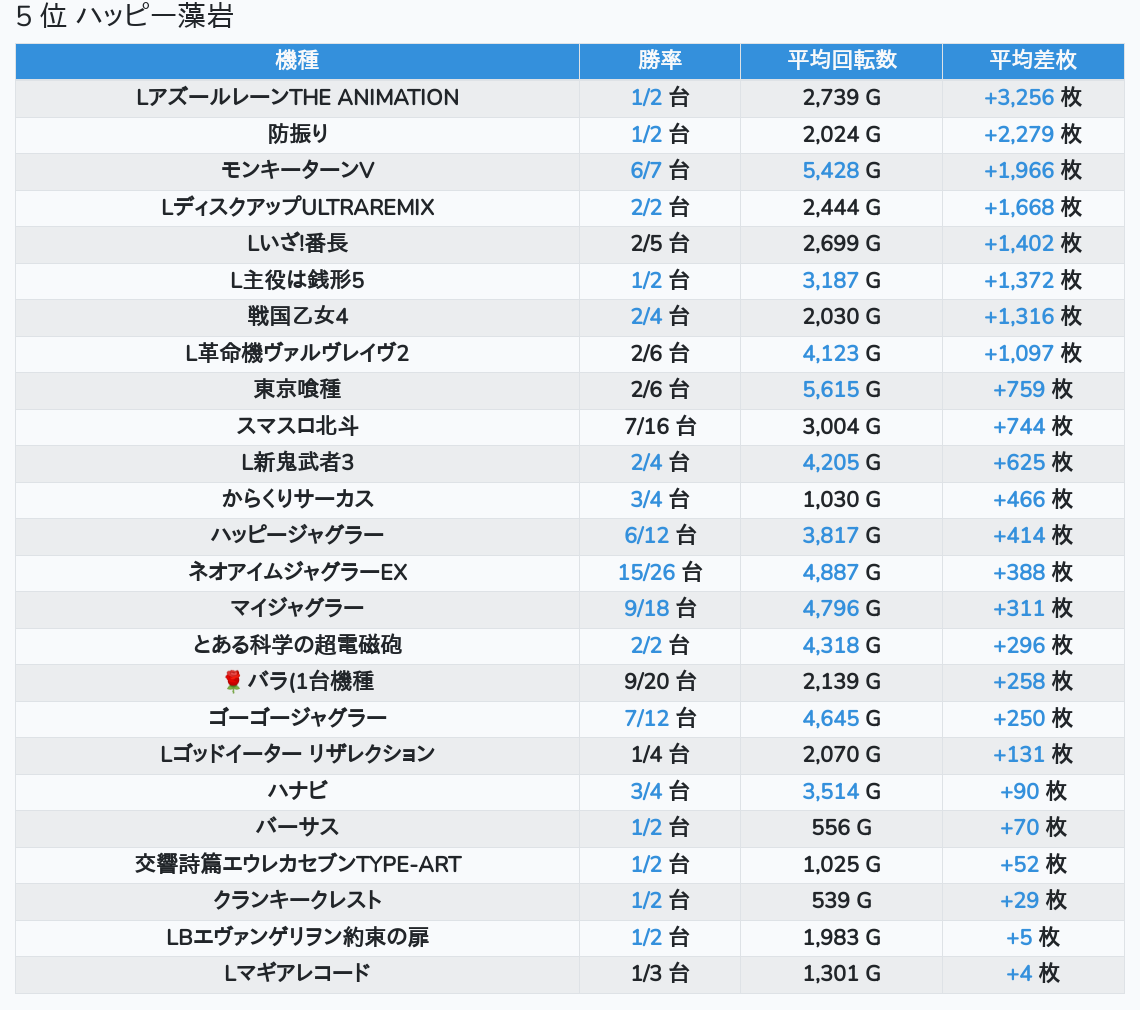Click the 4,645 rotations for ゴーゴージャグラー

pyautogui.click(x=830, y=718)
